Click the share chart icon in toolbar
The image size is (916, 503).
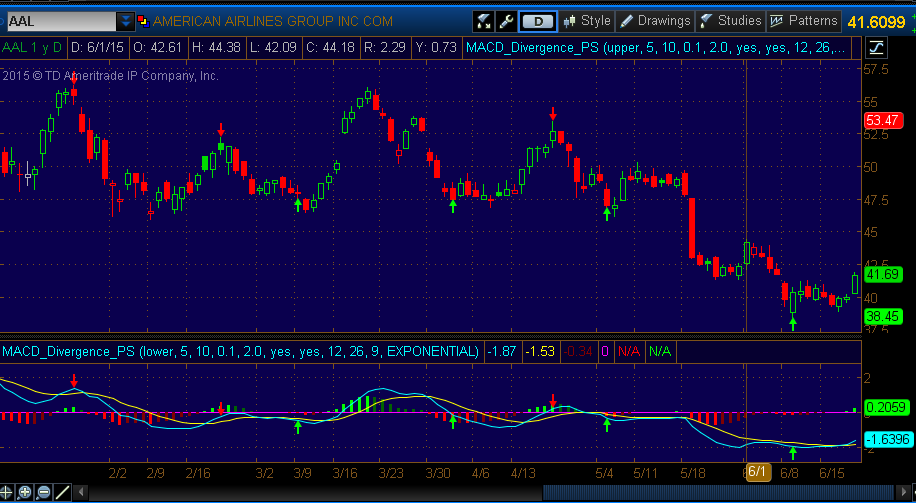point(484,22)
